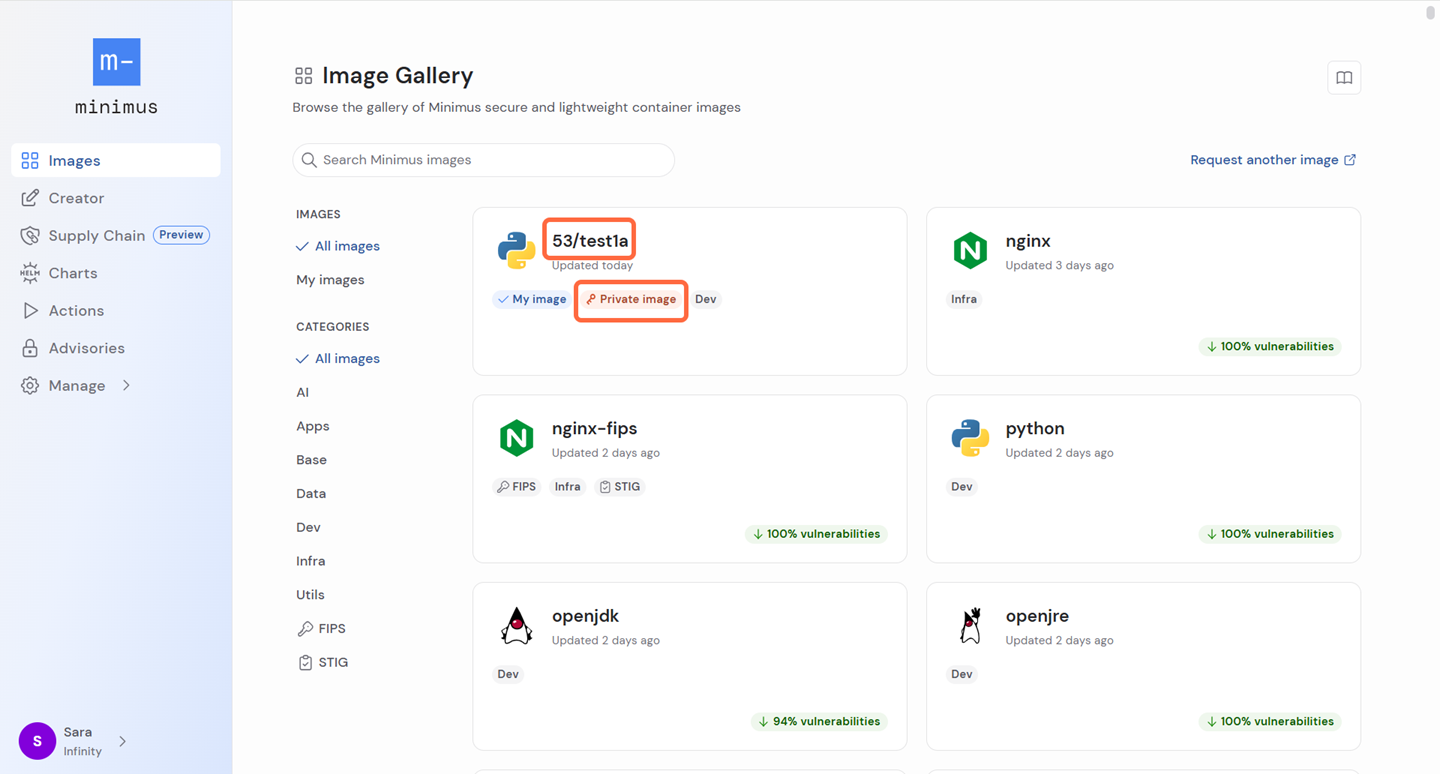1440x774 pixels.
Task: Click the Manage gear icon
Action: tap(30, 386)
